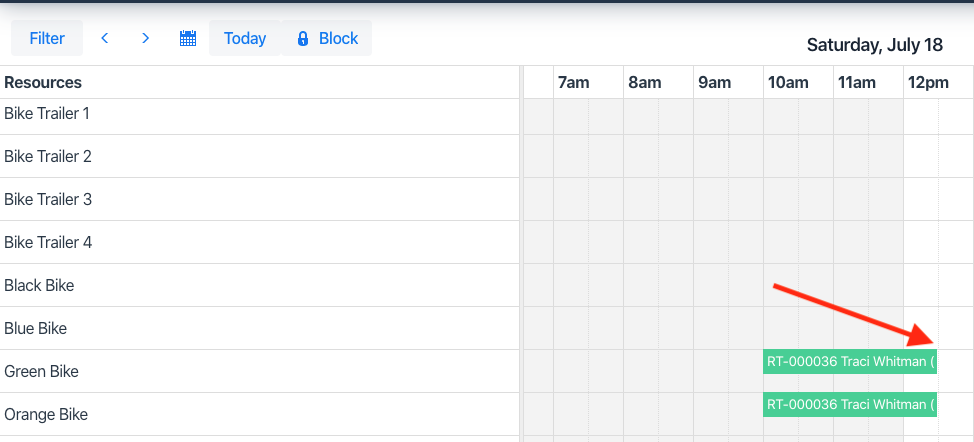Open Green Bike RT-000036 booking

[849, 361]
